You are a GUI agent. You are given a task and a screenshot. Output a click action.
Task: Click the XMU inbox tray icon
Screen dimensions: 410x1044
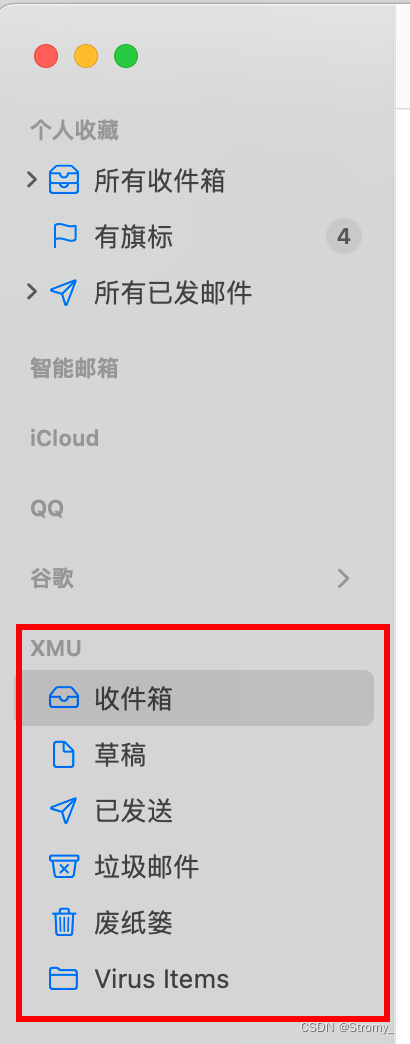click(64, 698)
